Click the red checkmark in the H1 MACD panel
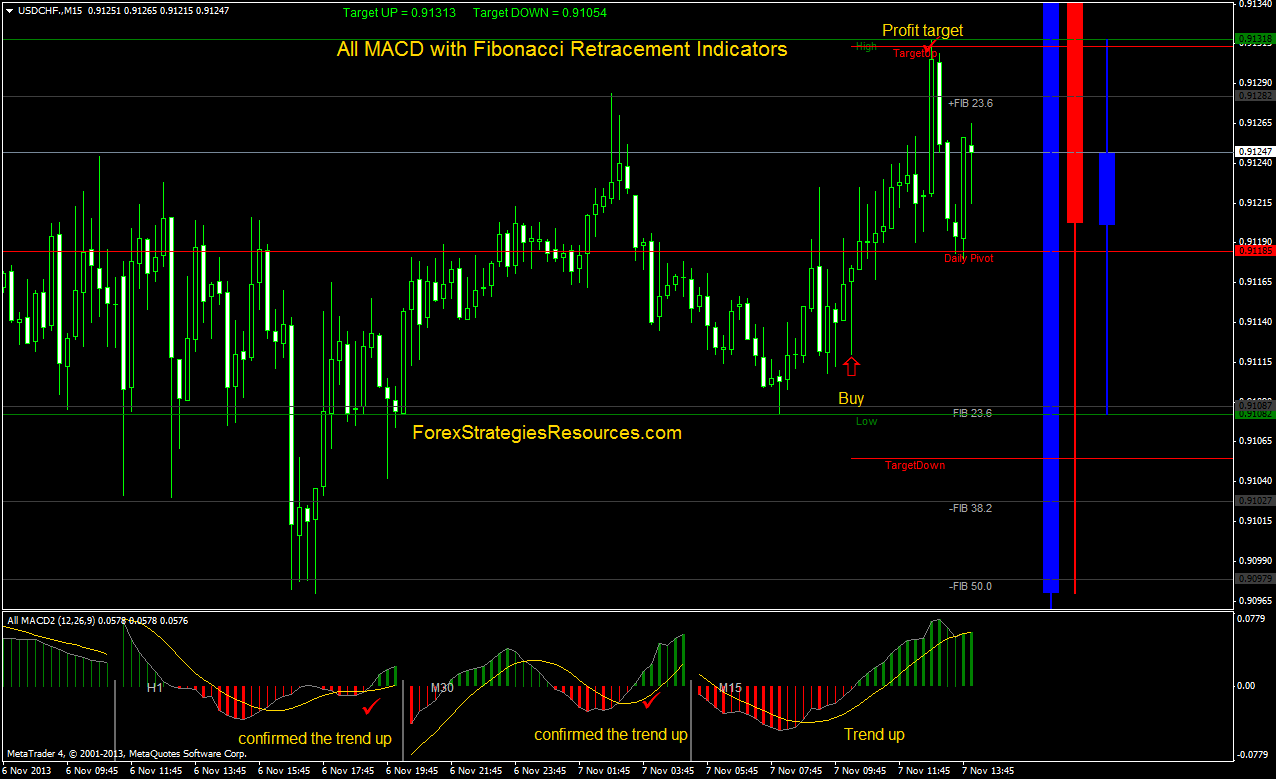The width and height of the screenshot is (1276, 779). 371,706
